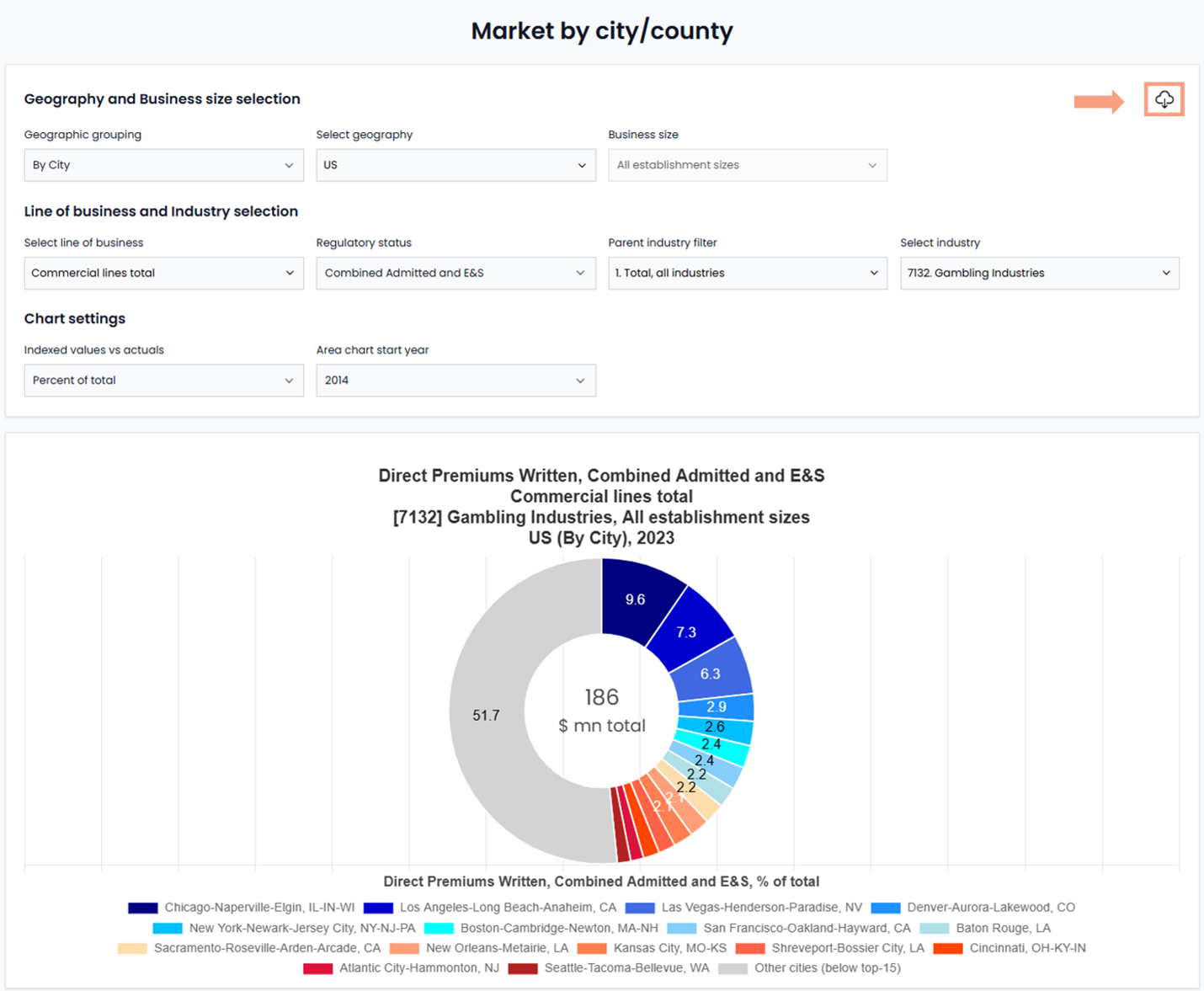This screenshot has height=991, width=1204.
Task: Toggle Boston-Cambridge-Newton legend swatch
Action: [x=439, y=928]
